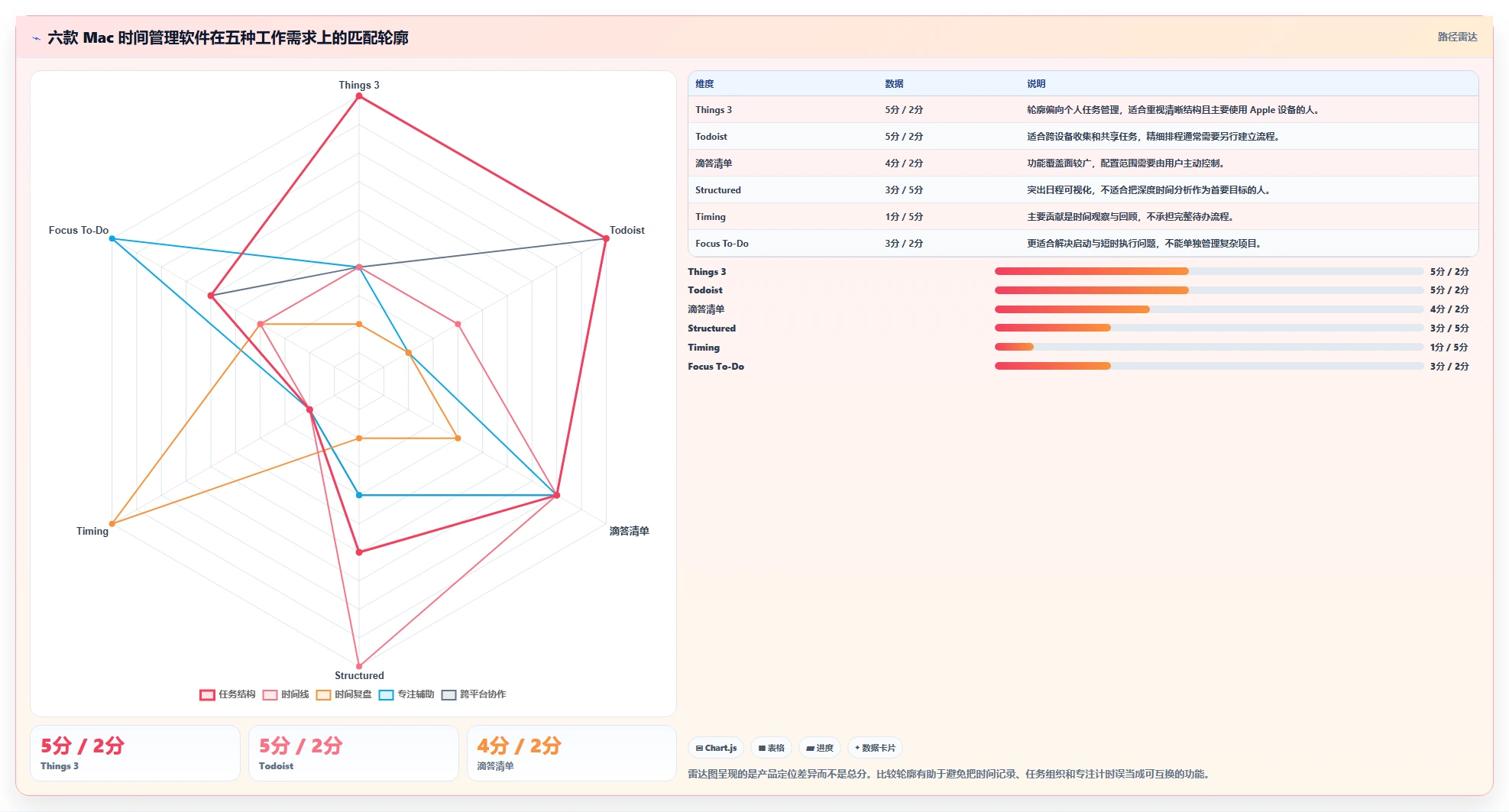Toggle the 跨平台协作 legend series

tap(474, 694)
